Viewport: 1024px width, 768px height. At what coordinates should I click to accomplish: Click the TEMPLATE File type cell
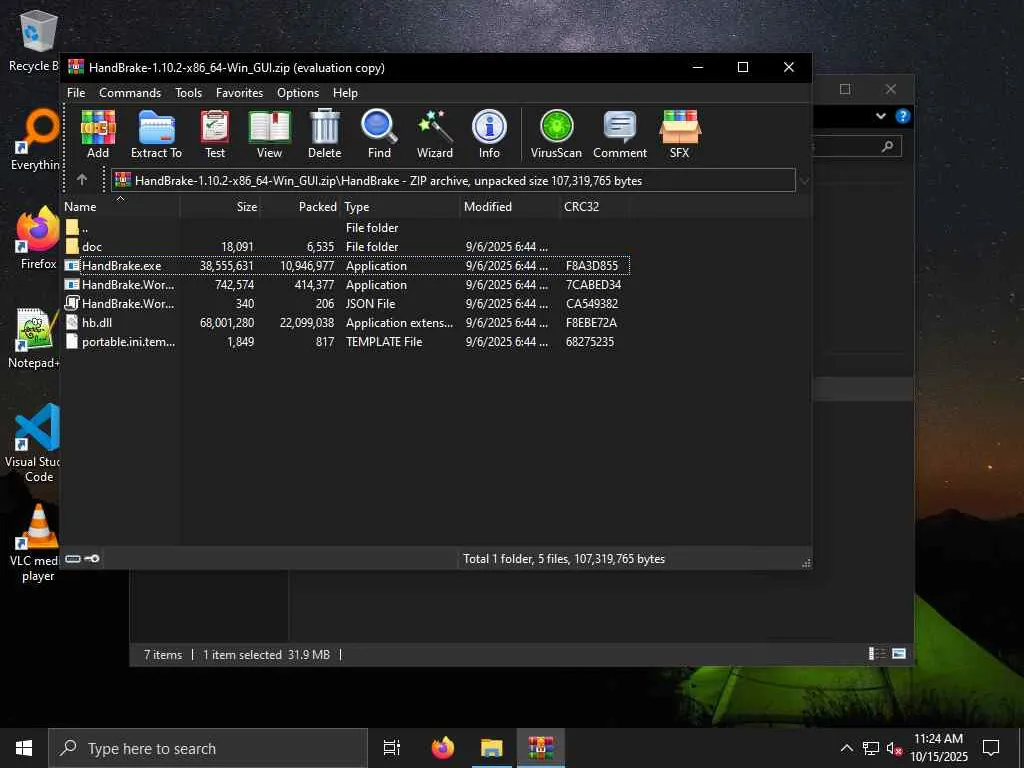[384, 342]
